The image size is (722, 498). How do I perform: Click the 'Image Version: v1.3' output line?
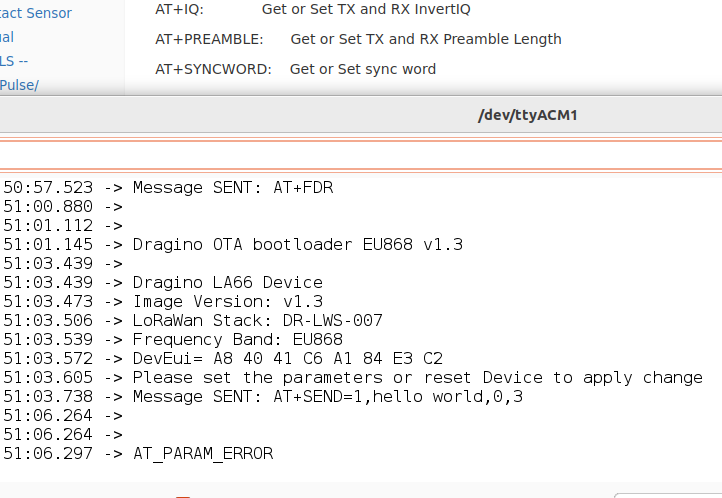tap(227, 301)
